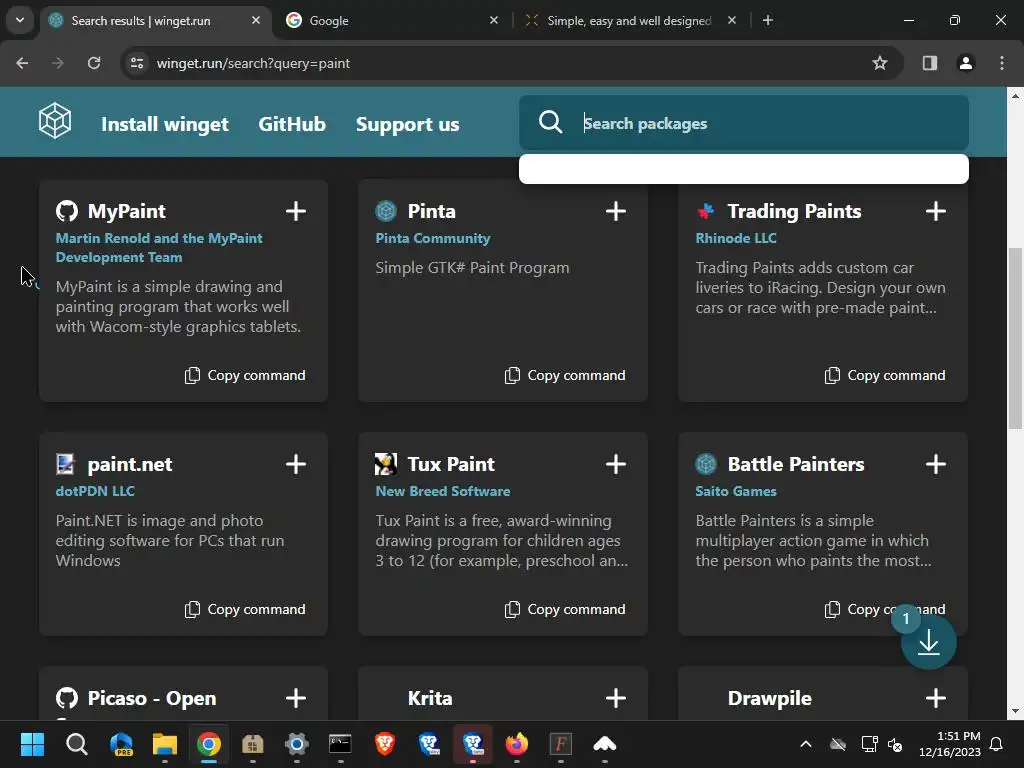View site information icon in address bar
The image size is (1024, 768).
tap(137, 63)
